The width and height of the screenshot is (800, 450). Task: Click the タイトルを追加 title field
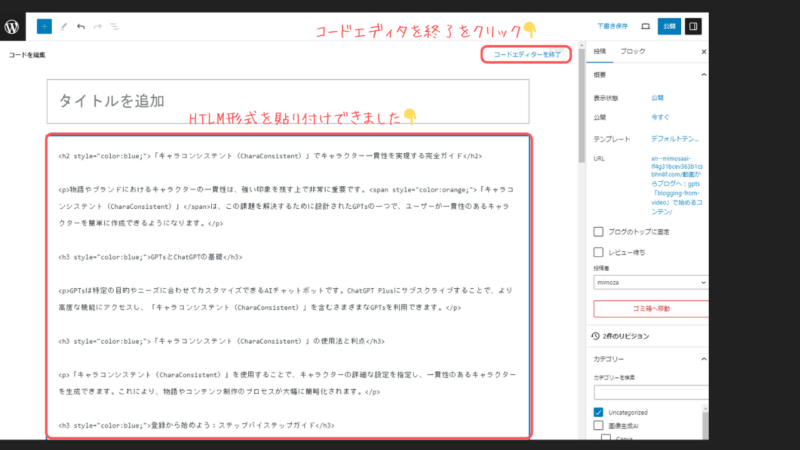[x=288, y=101]
